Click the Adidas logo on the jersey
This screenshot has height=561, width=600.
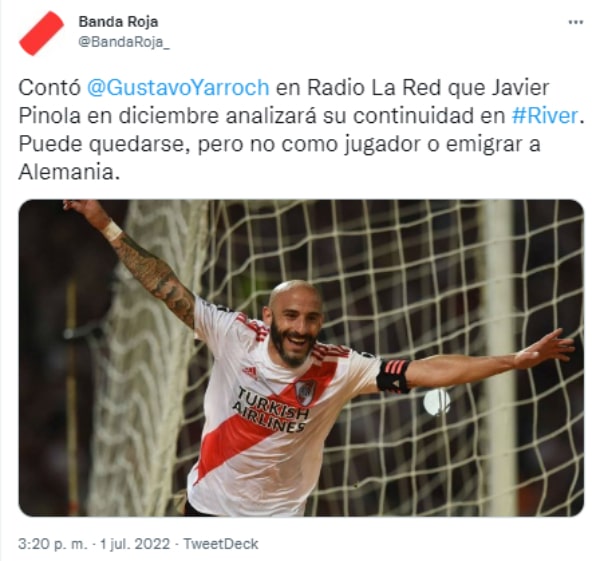coord(250,372)
